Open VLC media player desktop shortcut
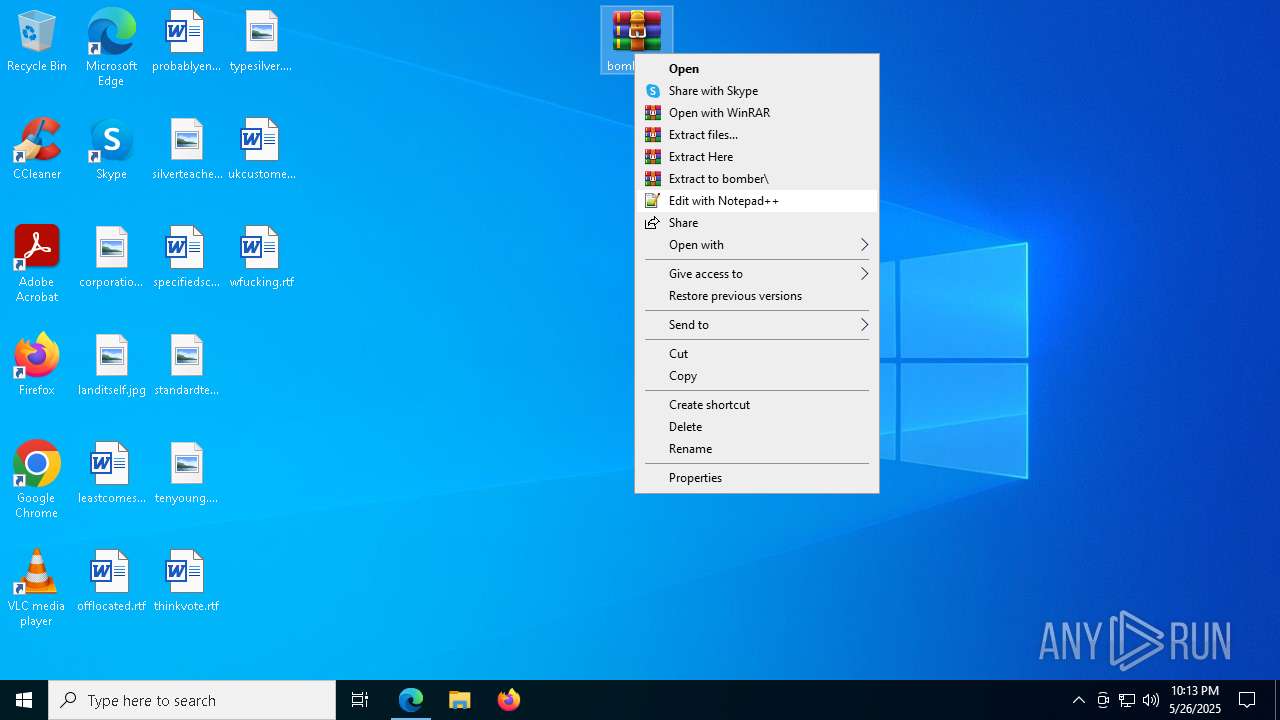This screenshot has height=720, width=1280. click(37, 588)
